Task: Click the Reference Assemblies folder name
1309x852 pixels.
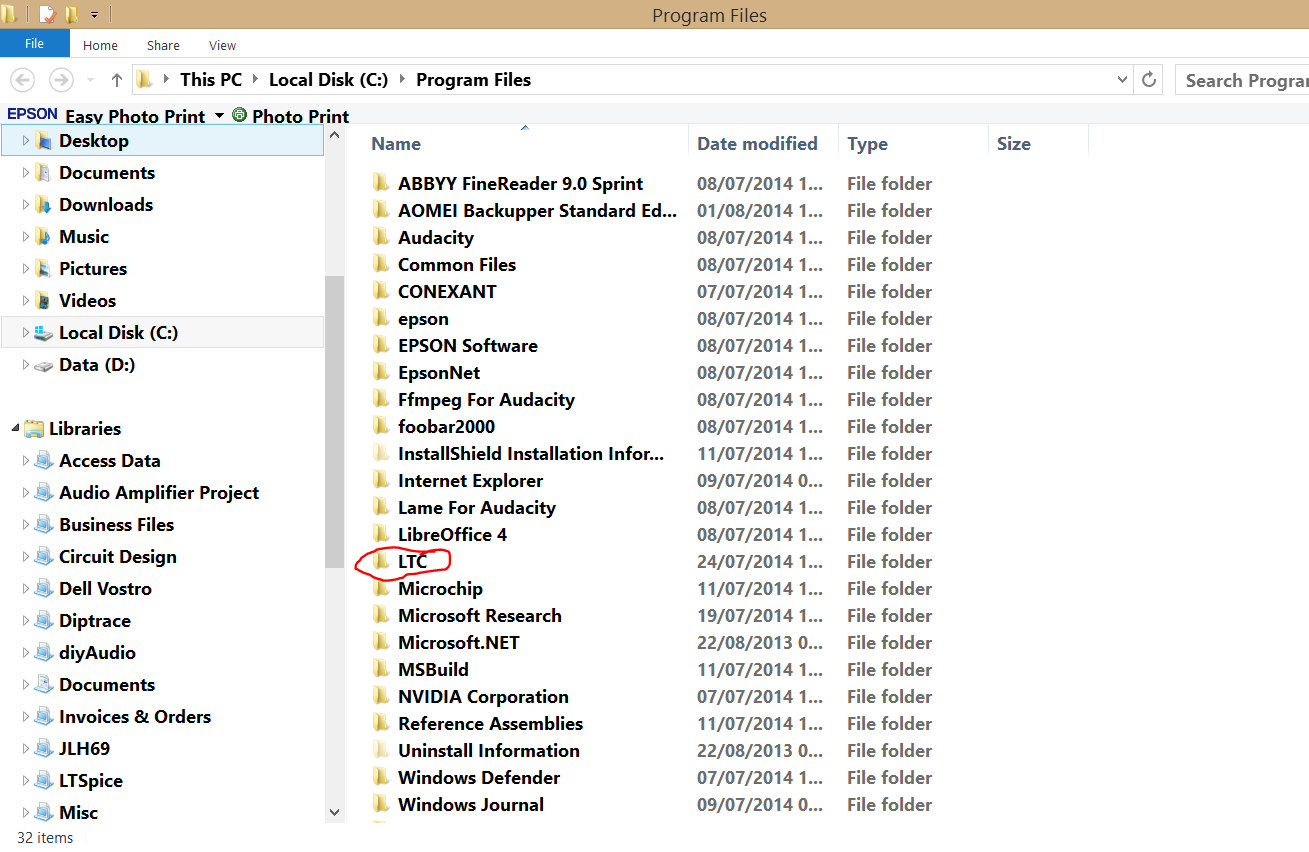Action: pos(490,723)
